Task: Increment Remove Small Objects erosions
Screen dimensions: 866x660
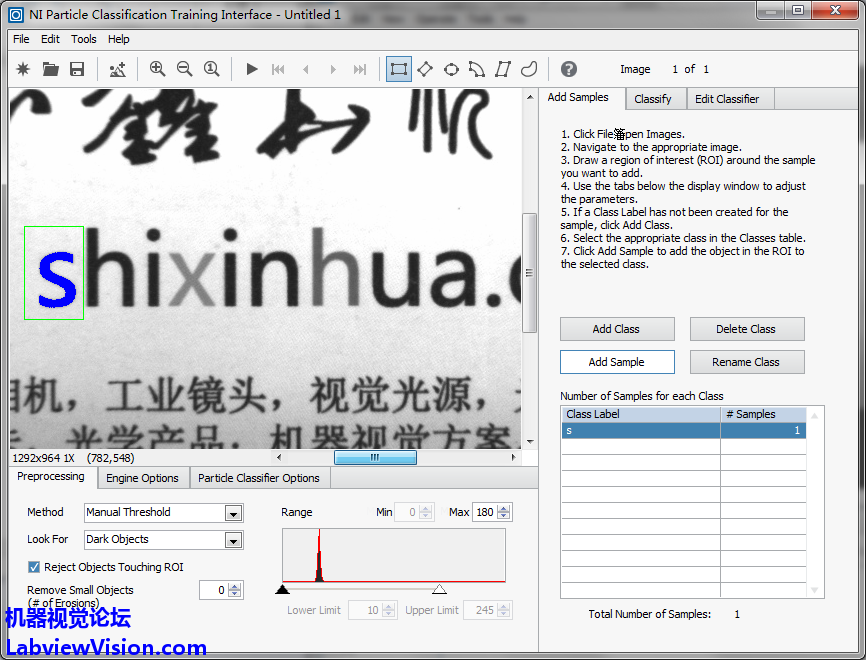Action: pos(235,586)
